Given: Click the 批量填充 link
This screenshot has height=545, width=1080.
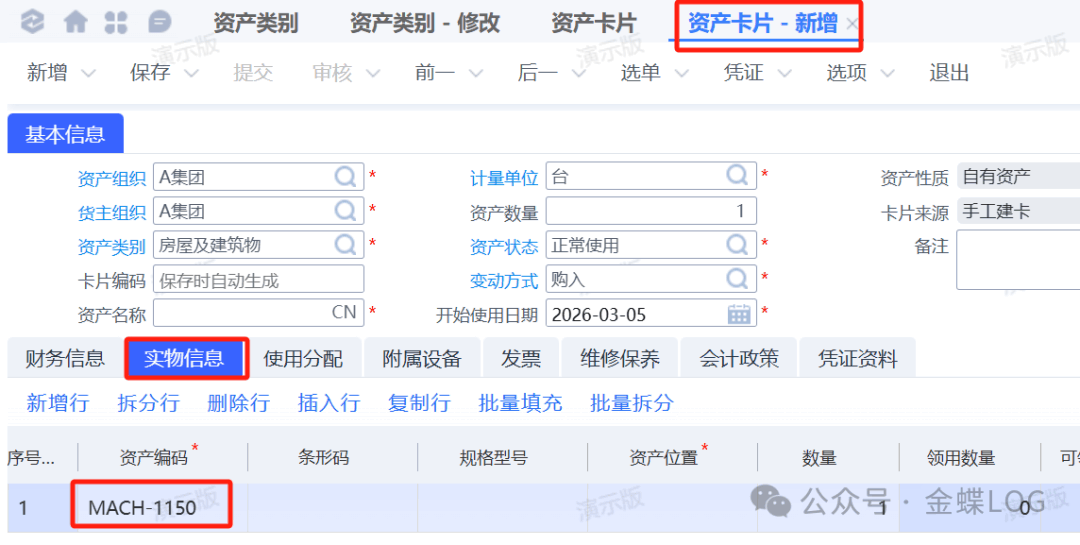Looking at the screenshot, I should click(x=520, y=403).
